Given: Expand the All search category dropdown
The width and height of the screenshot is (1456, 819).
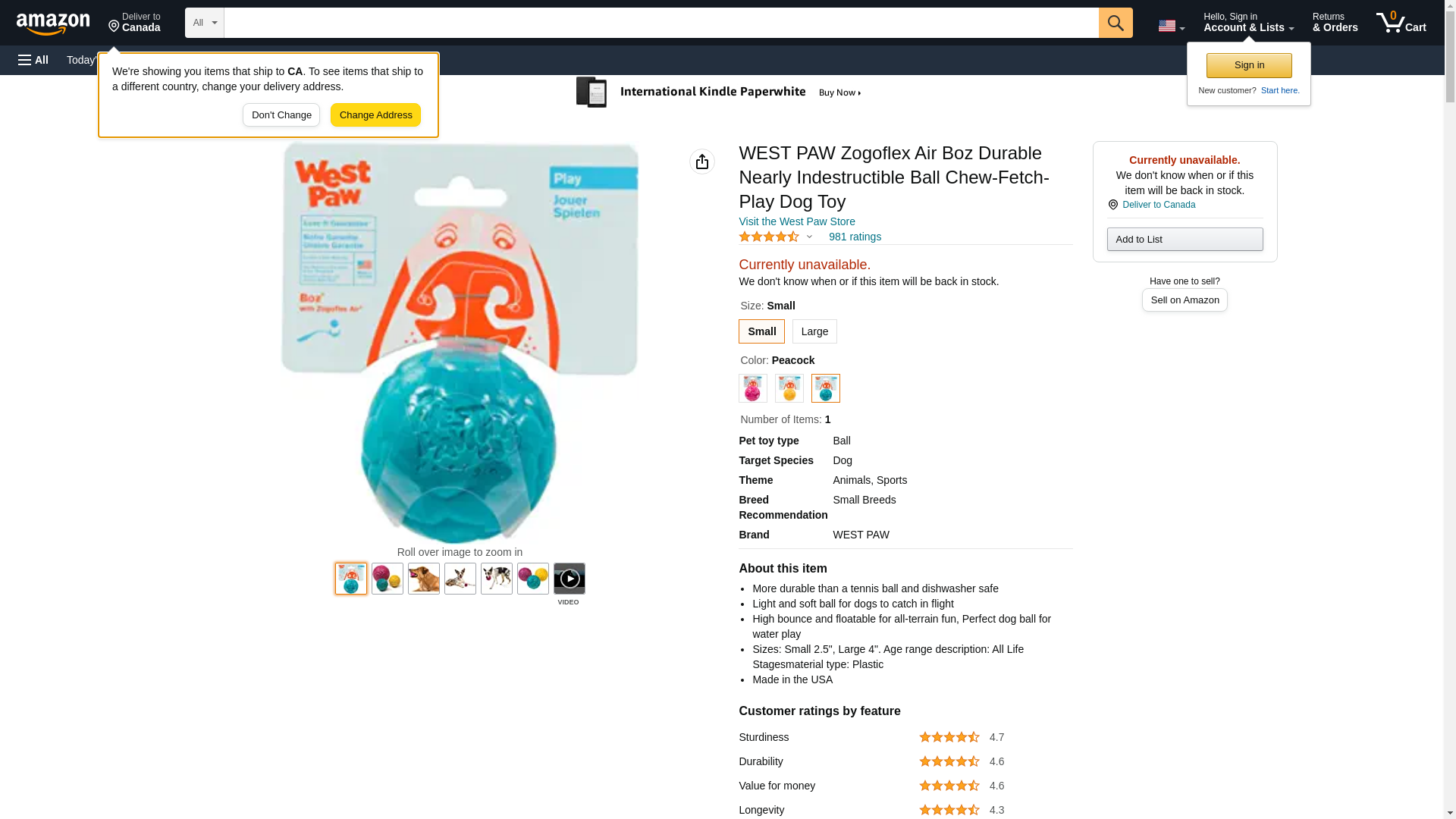Looking at the screenshot, I should [204, 23].
